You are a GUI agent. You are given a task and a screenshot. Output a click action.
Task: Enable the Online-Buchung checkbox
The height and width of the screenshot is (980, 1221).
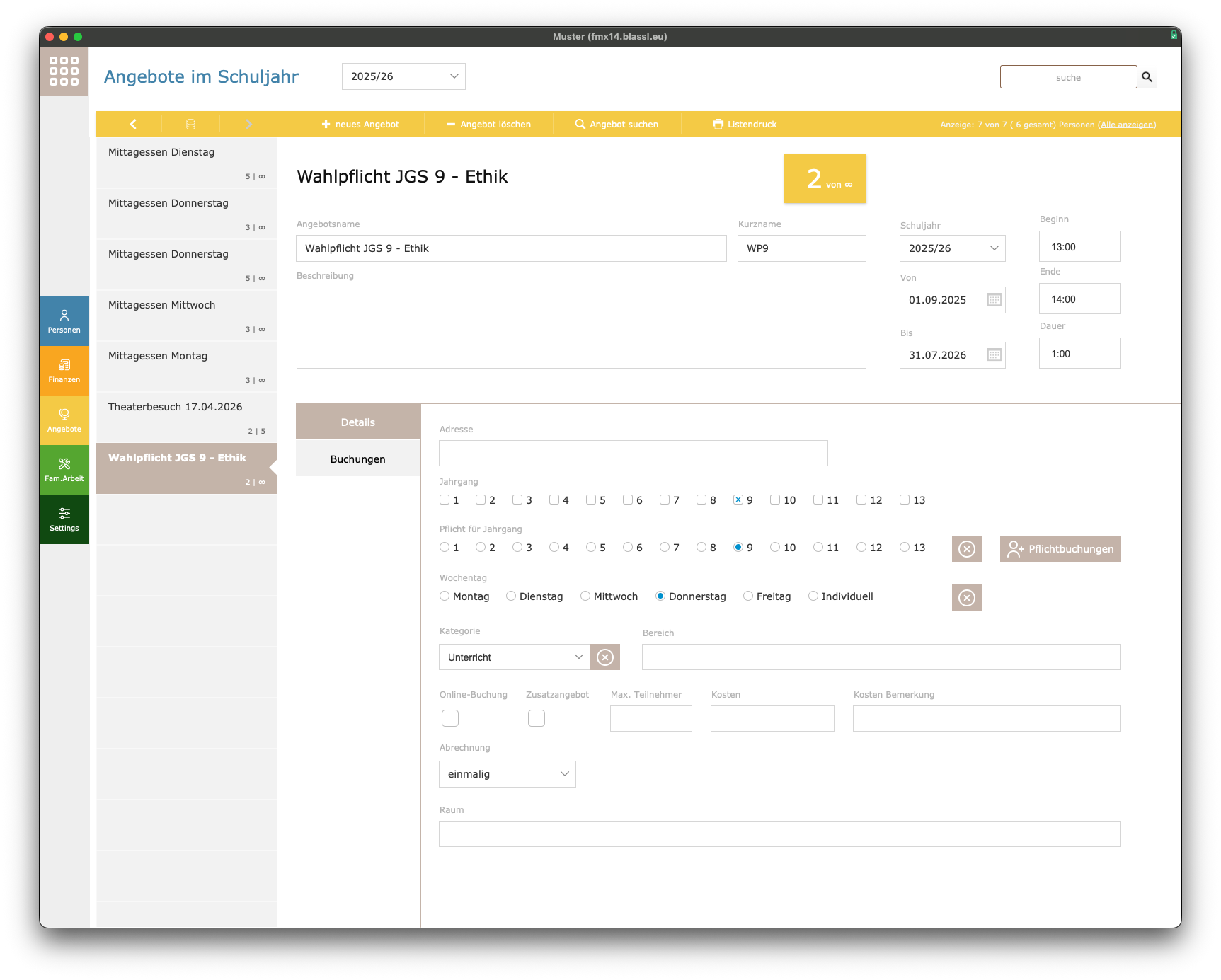[450, 718]
